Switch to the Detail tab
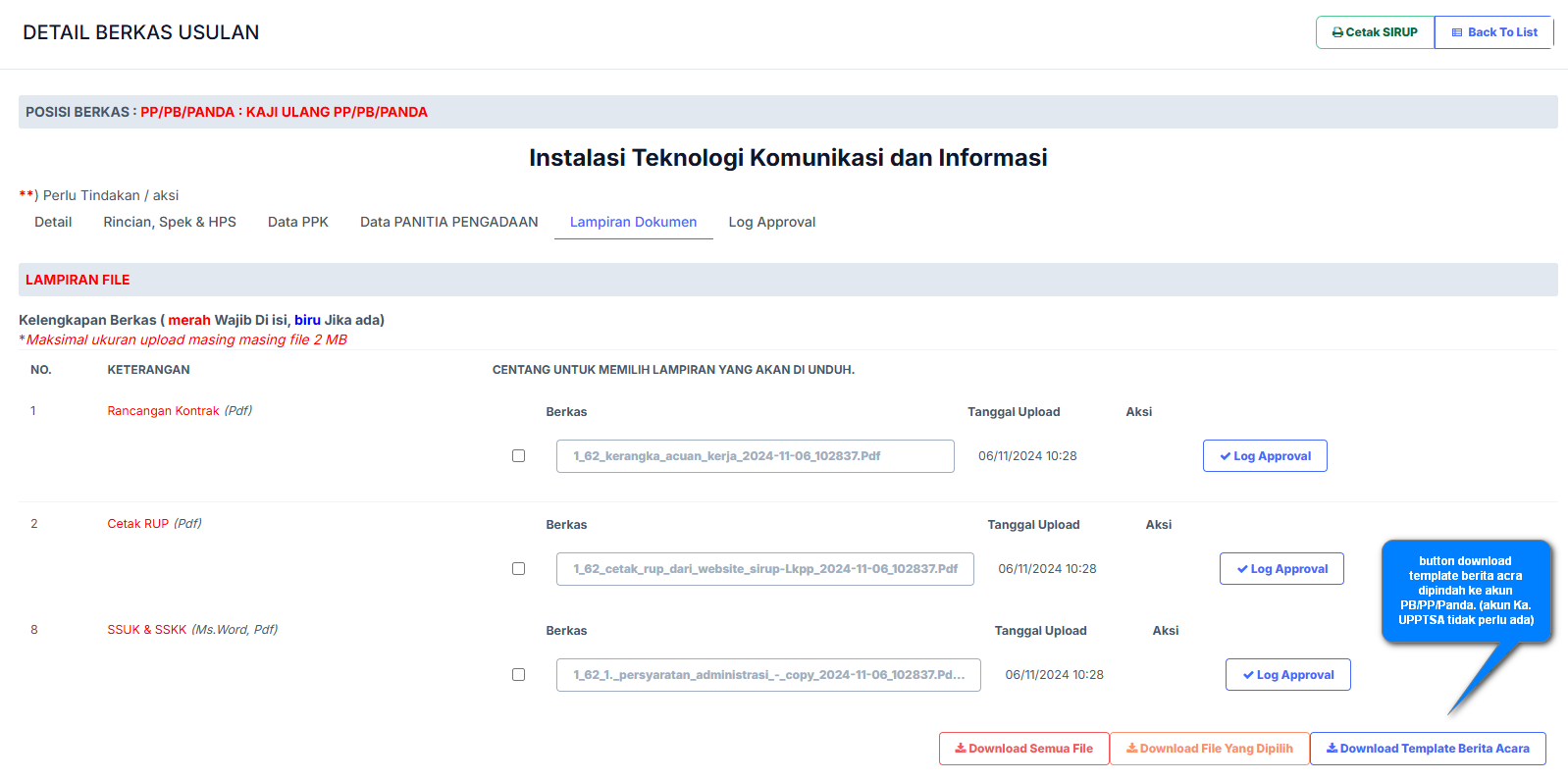Viewport: 1568px width, 781px height. (x=53, y=222)
